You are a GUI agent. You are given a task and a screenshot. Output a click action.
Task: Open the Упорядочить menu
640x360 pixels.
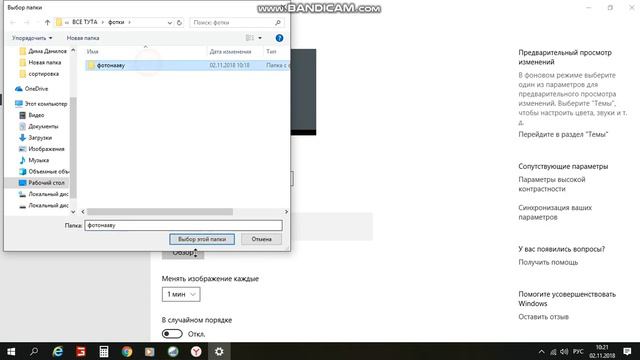pos(32,38)
